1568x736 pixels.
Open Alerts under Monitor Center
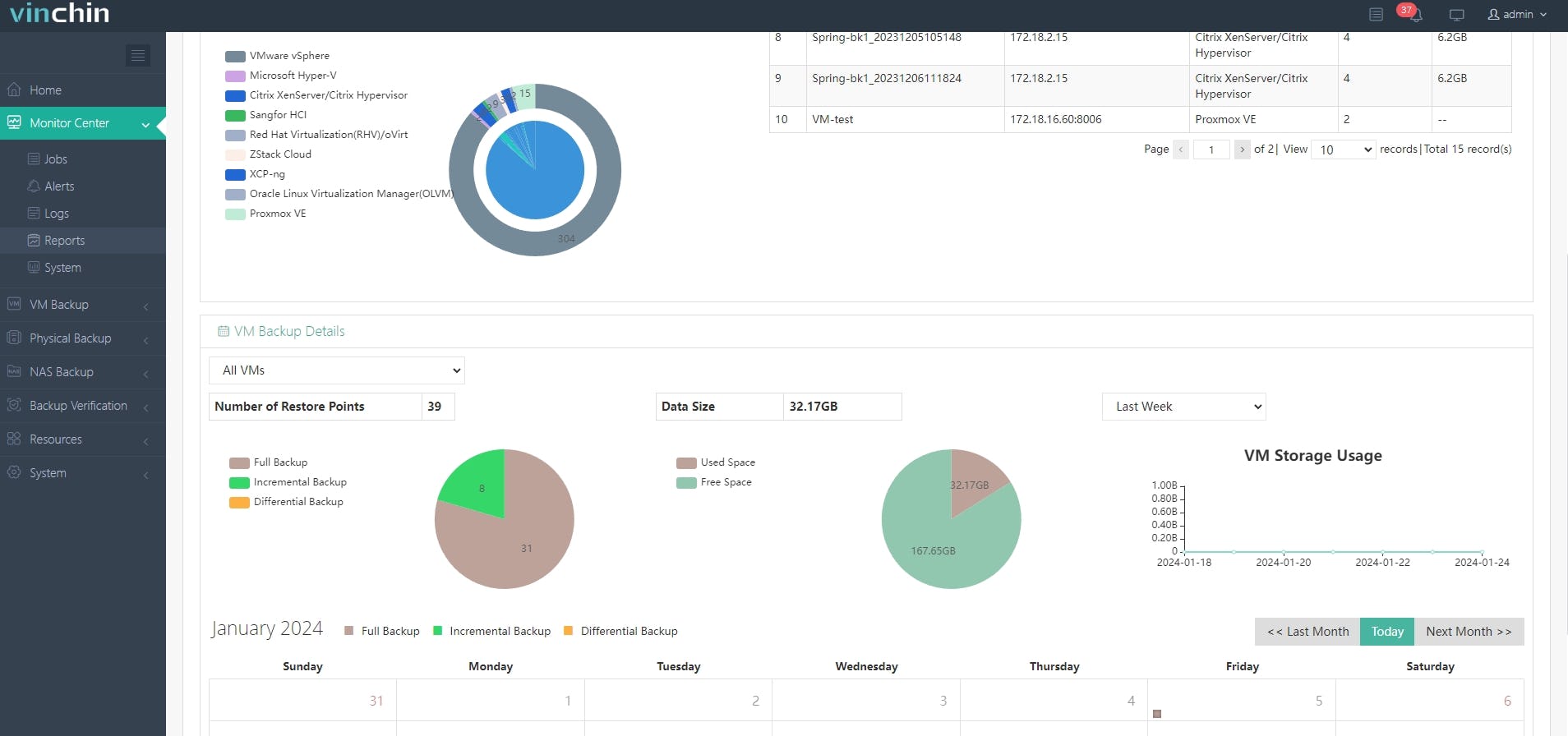[x=59, y=186]
